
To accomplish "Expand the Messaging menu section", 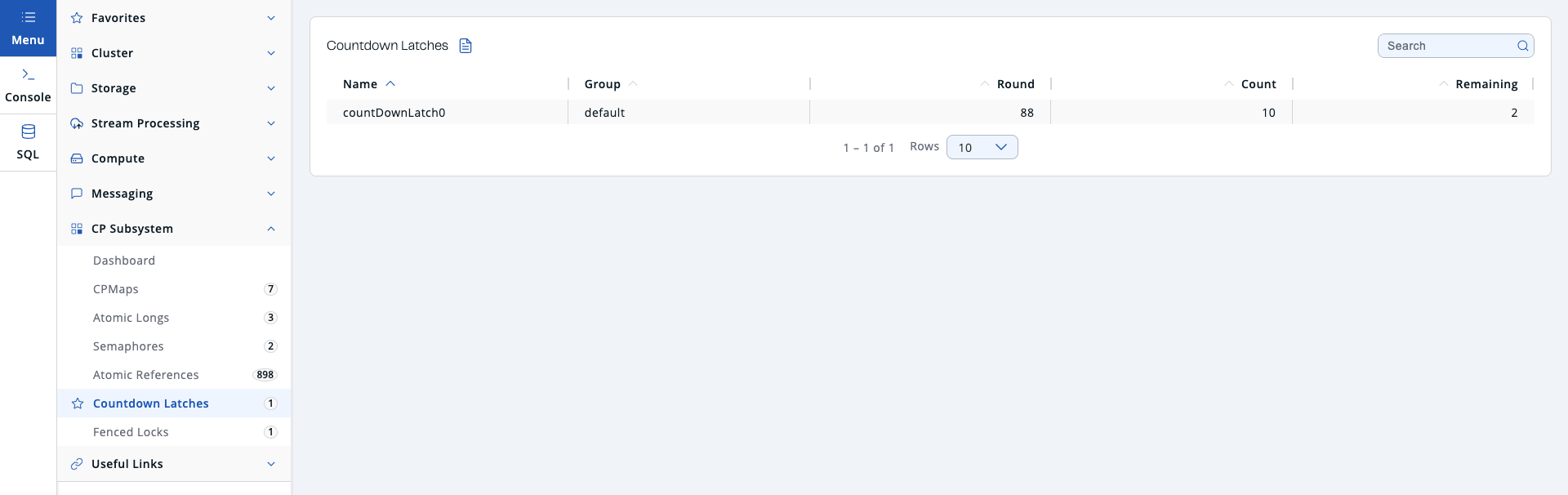I will pos(270,194).
